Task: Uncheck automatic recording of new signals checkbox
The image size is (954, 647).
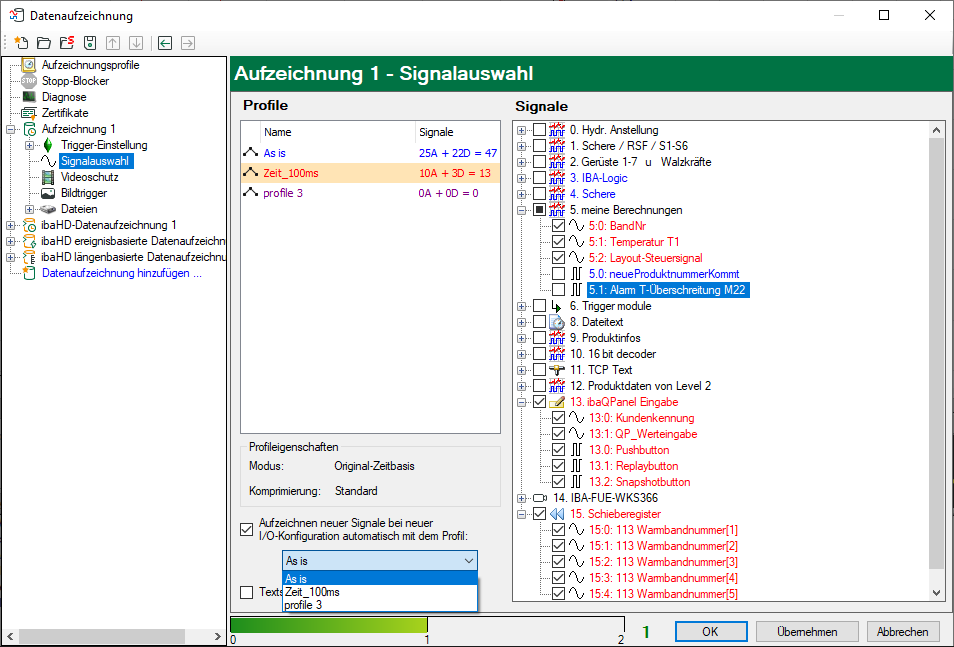Action: point(247,529)
